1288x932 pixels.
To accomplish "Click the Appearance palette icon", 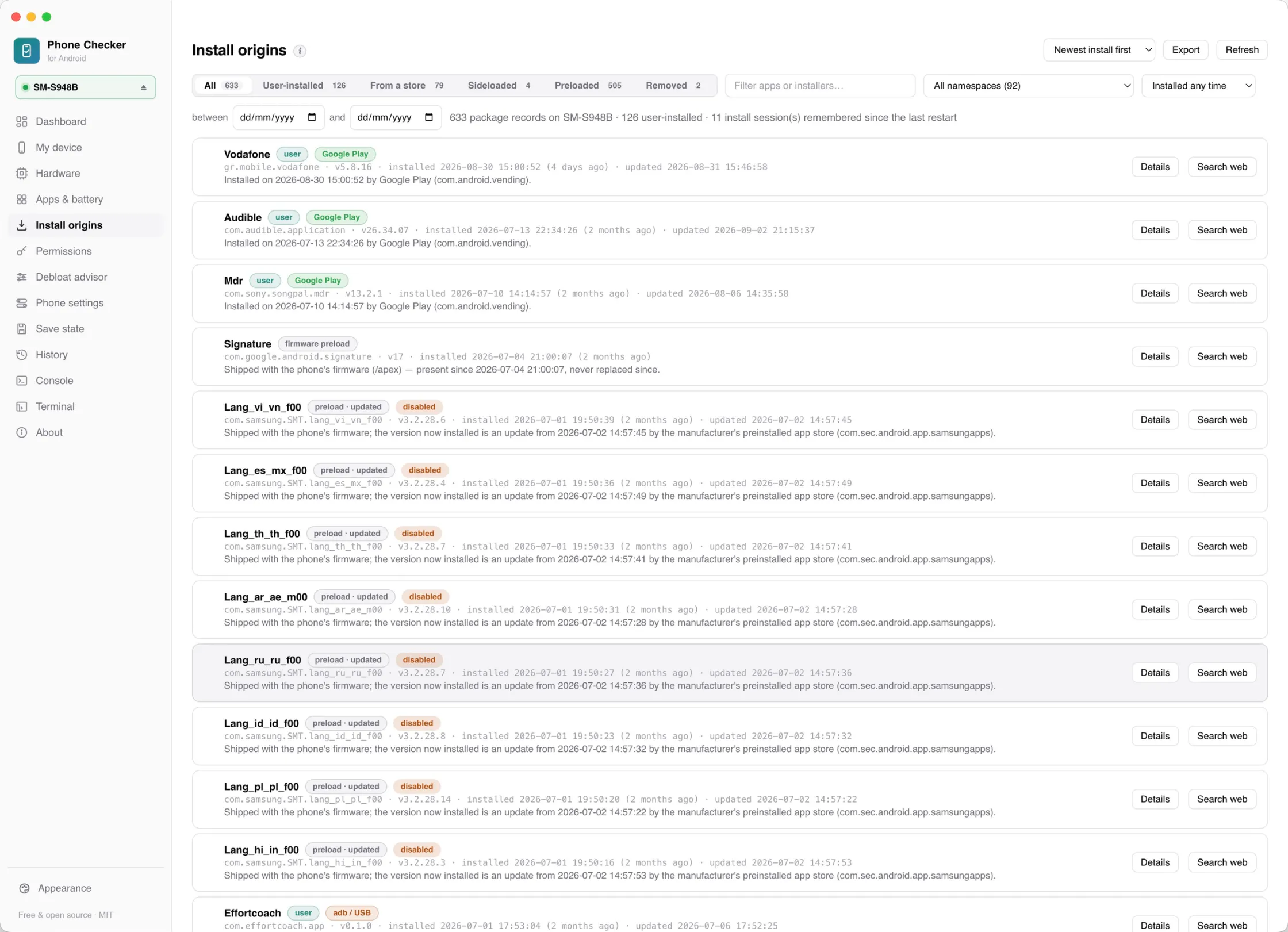I will pyautogui.click(x=24, y=888).
